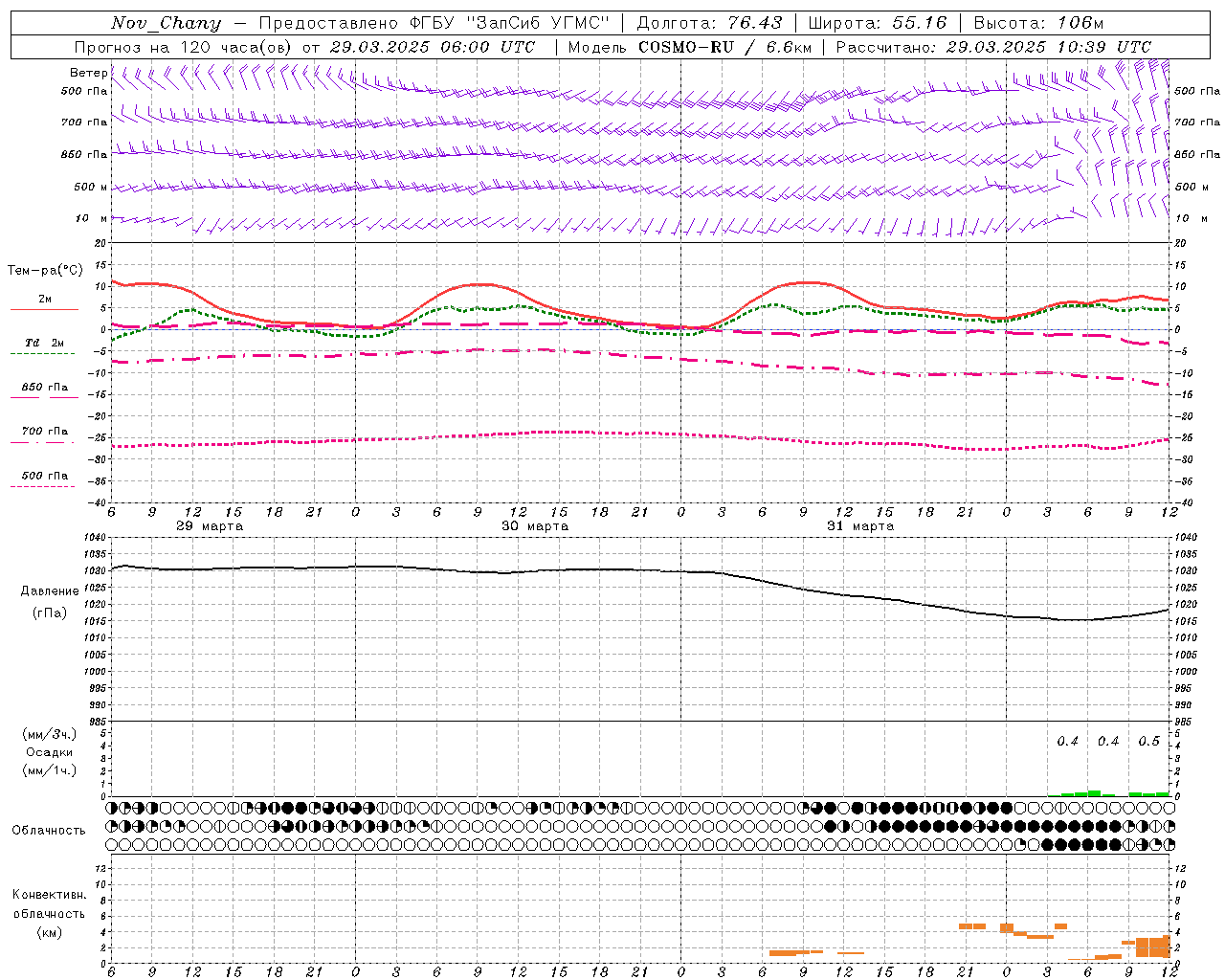This screenshot has width=1225, height=980.
Task: Click the Широта: 55.16 latitude value
Action: 878,23
